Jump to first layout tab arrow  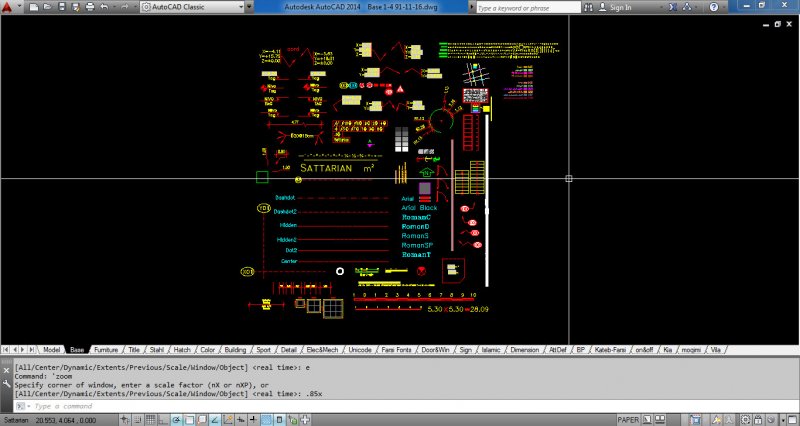[6, 350]
